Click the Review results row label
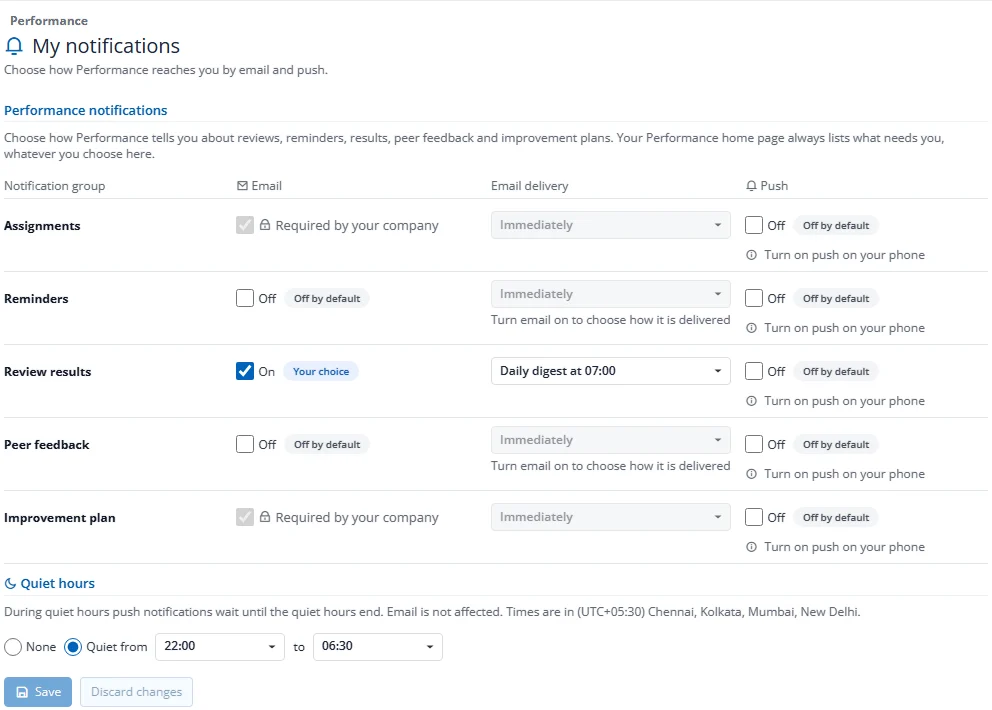992x710 pixels. pyautogui.click(x=47, y=371)
